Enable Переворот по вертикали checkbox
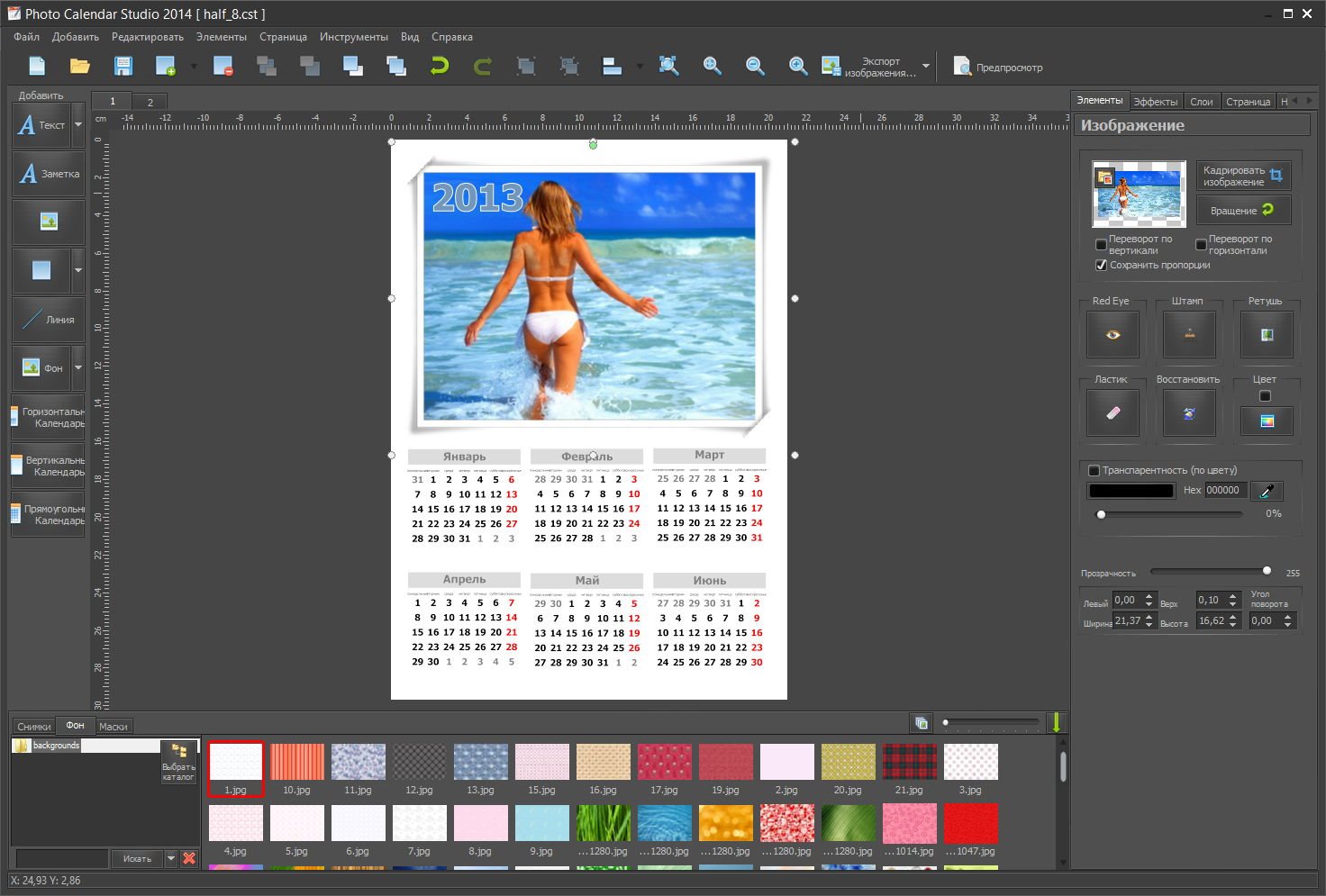The height and width of the screenshot is (896, 1326). tap(1101, 245)
